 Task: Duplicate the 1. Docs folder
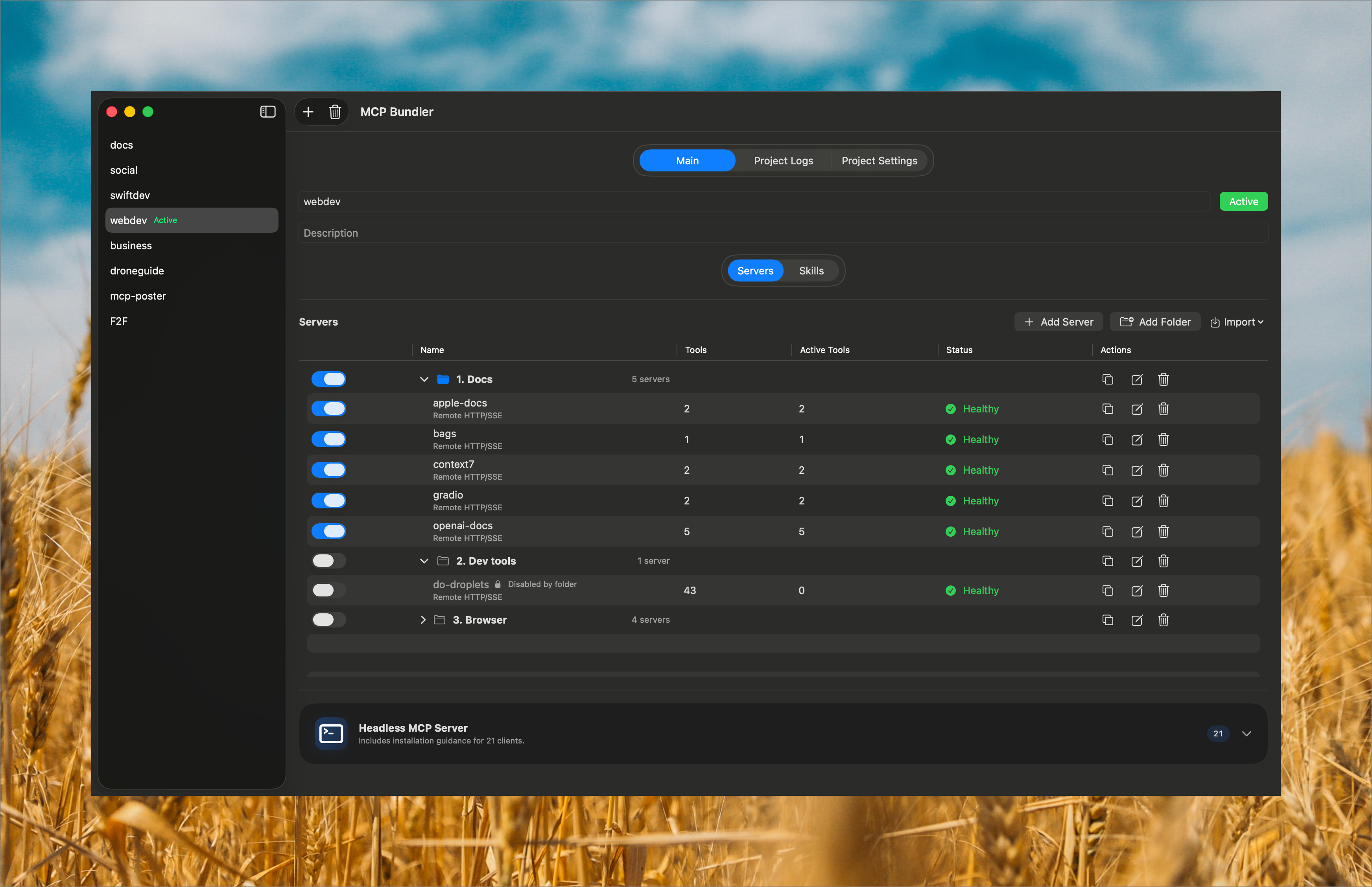tap(1108, 379)
